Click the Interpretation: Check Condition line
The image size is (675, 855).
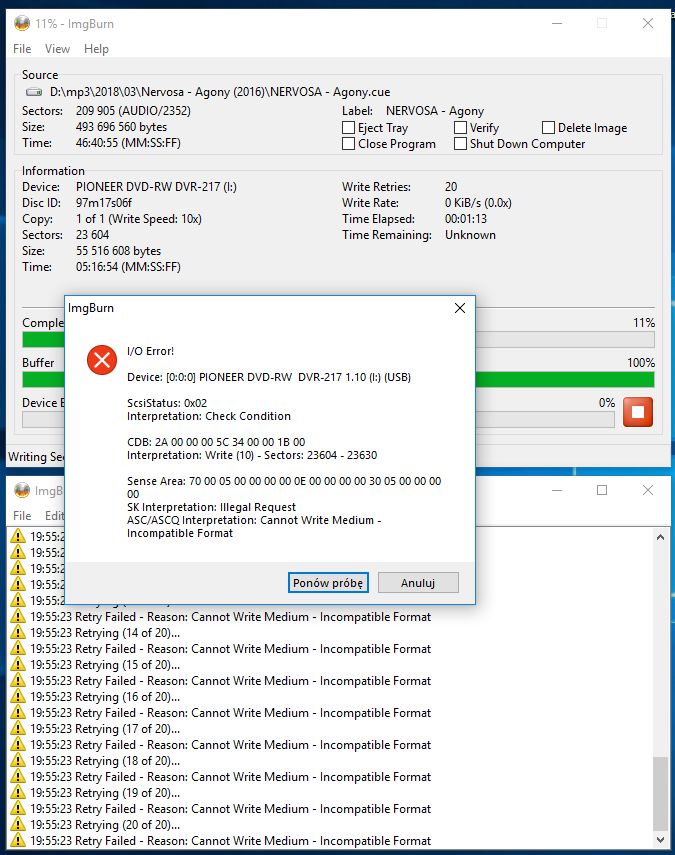(x=209, y=416)
